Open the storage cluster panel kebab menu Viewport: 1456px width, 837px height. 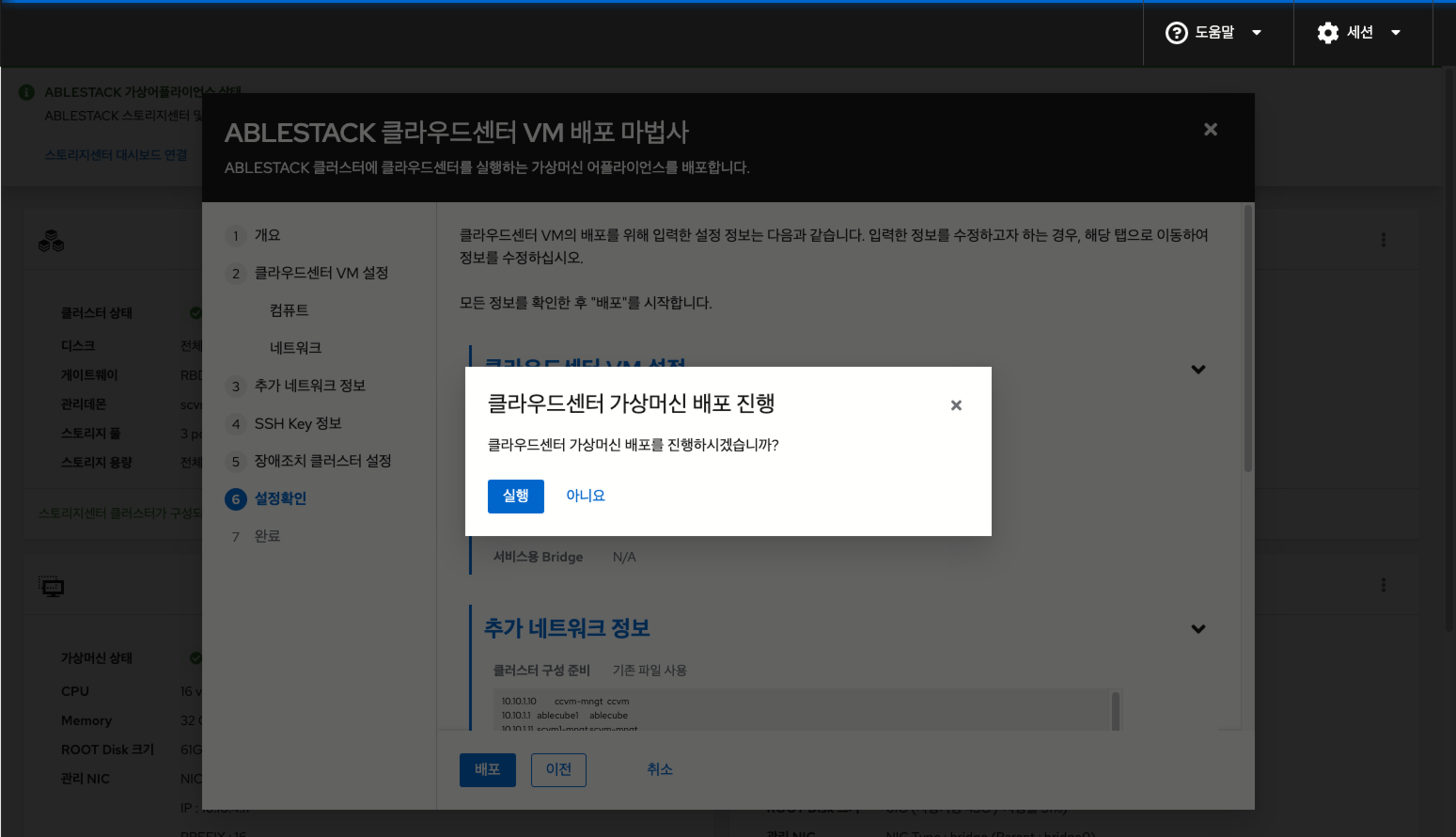[x=1383, y=240]
